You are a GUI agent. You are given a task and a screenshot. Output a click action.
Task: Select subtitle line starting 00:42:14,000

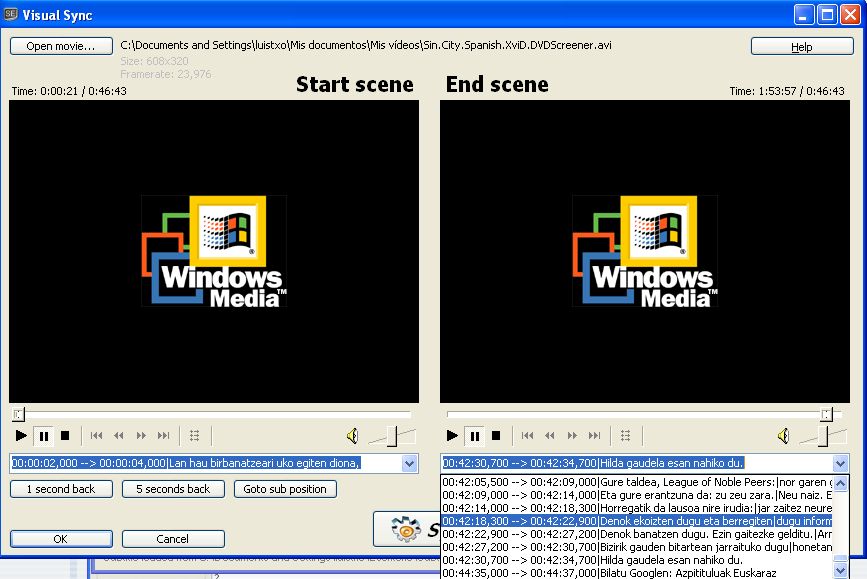pos(637,508)
